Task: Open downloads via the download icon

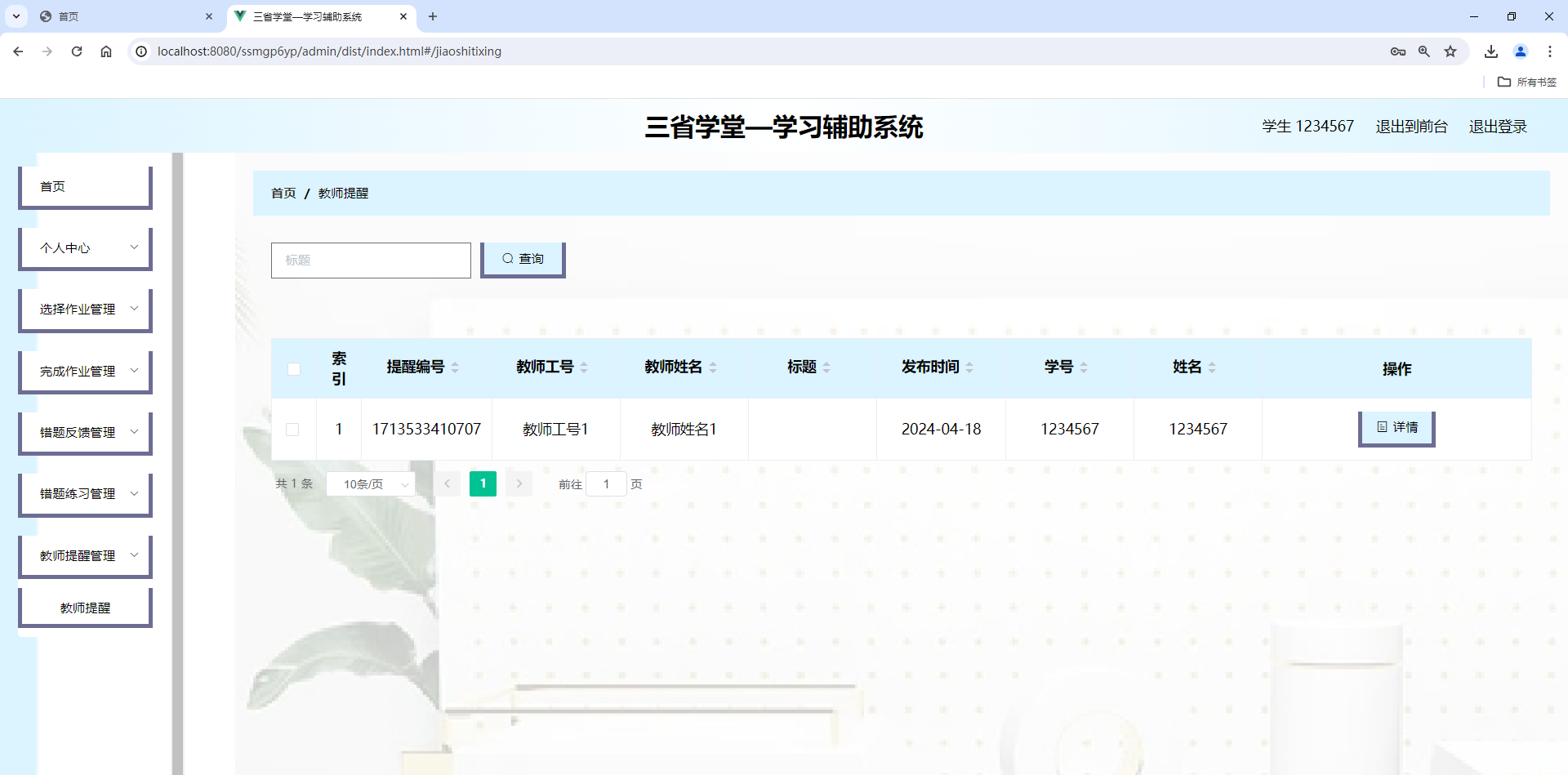Action: coord(1490,51)
